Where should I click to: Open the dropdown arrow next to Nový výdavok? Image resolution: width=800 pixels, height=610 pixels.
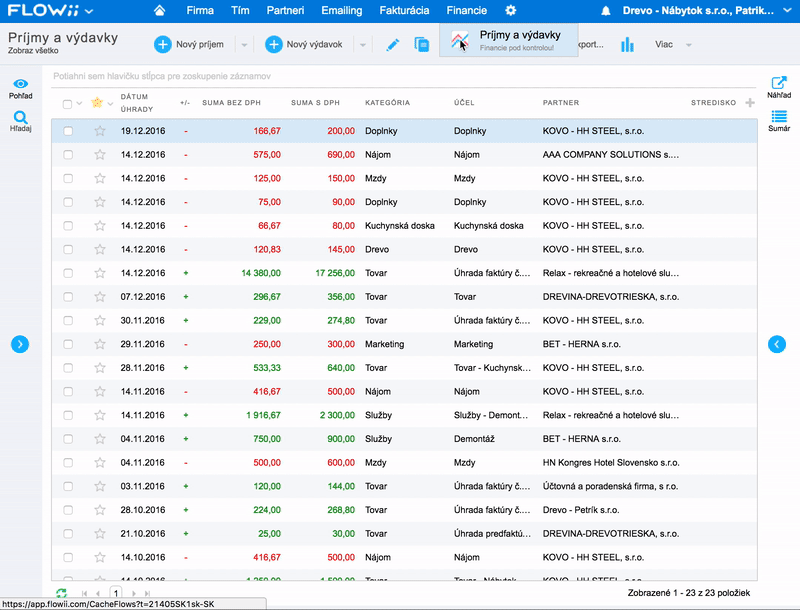(363, 45)
